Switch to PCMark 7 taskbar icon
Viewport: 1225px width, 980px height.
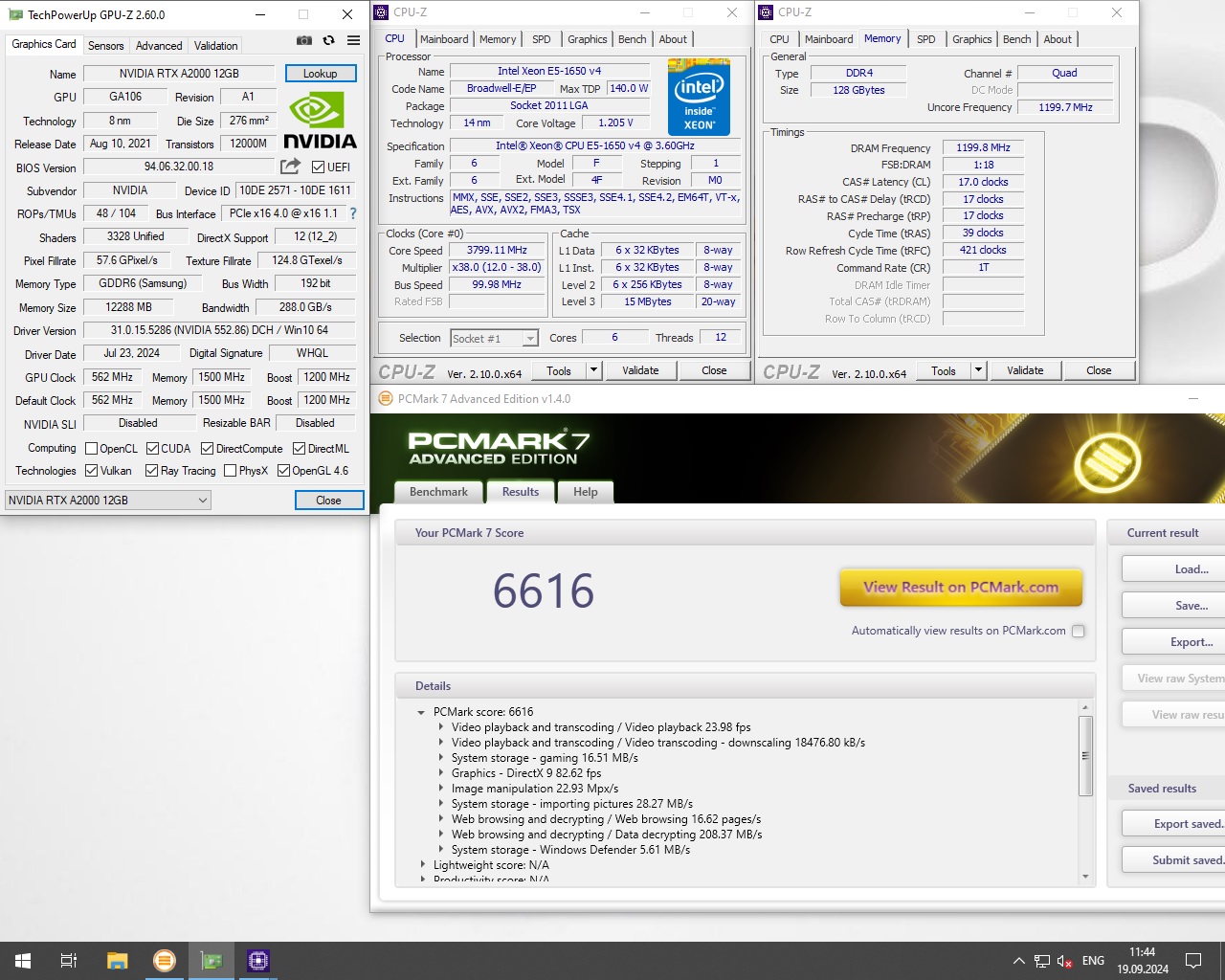point(165,961)
